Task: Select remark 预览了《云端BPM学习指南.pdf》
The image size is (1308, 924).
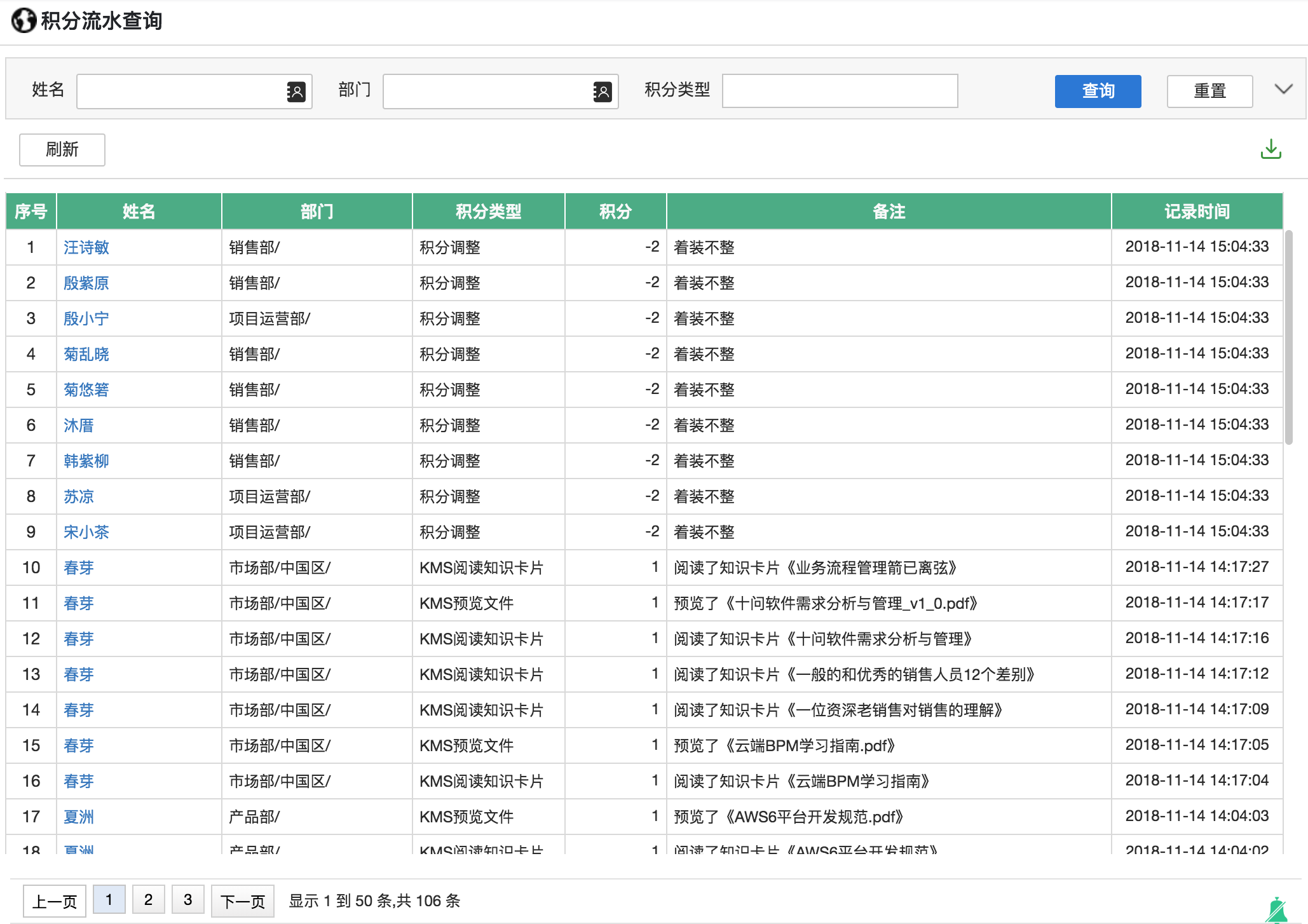Action: [784, 745]
